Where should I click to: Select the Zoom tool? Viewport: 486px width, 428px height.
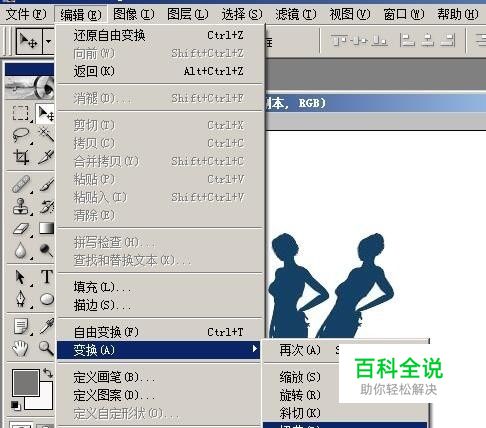point(46,348)
